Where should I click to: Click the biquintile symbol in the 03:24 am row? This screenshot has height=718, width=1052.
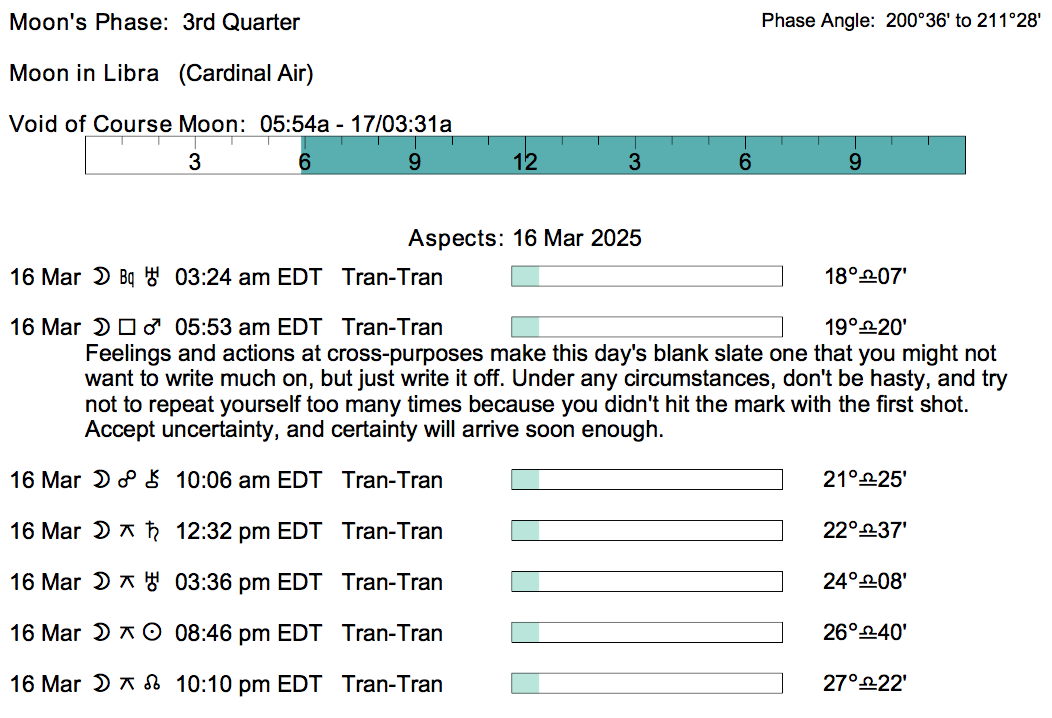126,277
